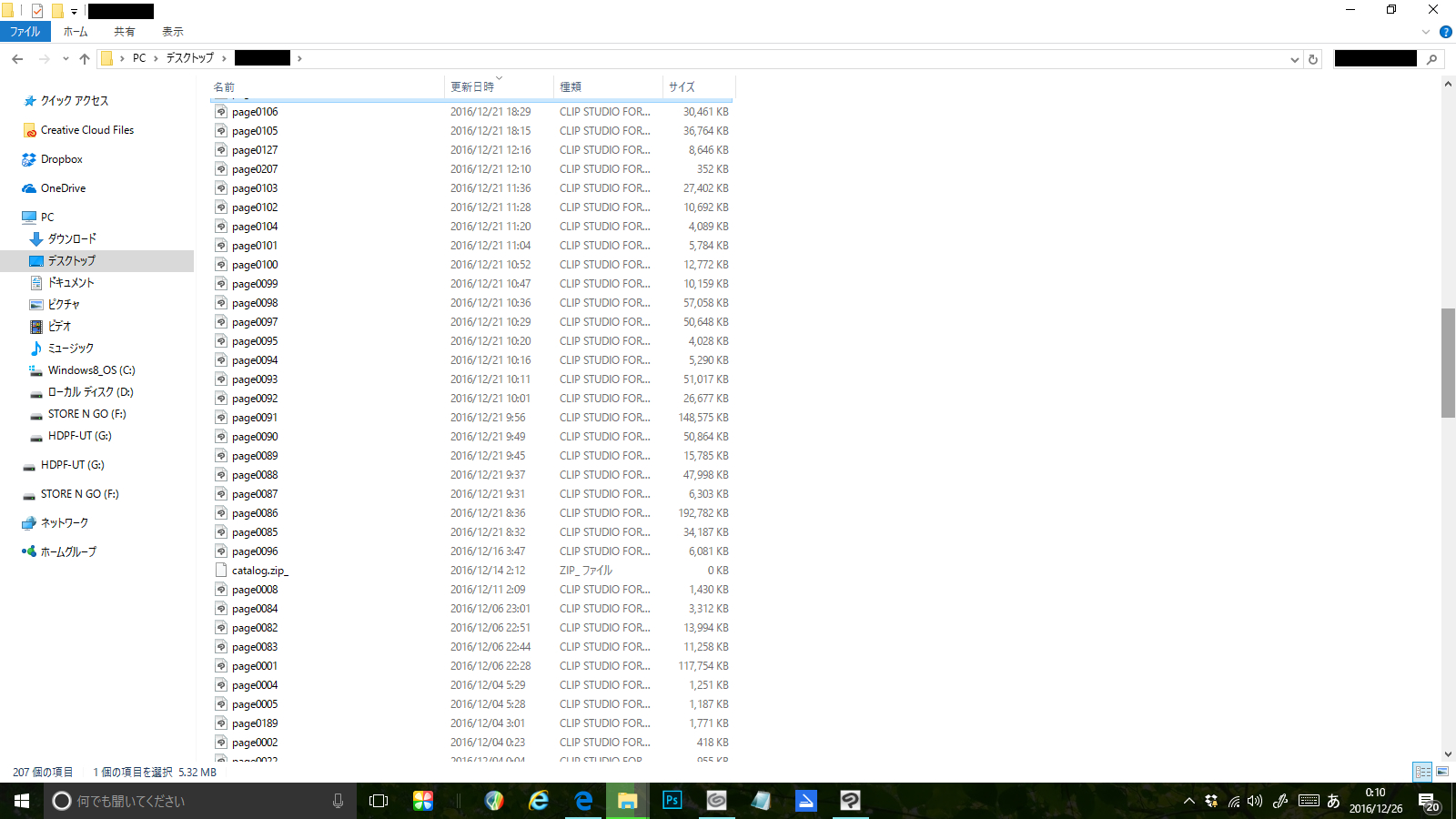This screenshot has height=819, width=1456.
Task: Open the ファイル menu tab
Action: [x=25, y=32]
